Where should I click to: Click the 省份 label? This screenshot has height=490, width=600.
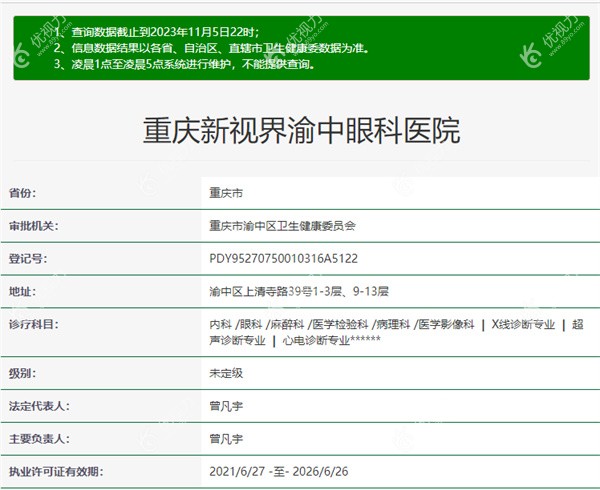[x=23, y=193]
